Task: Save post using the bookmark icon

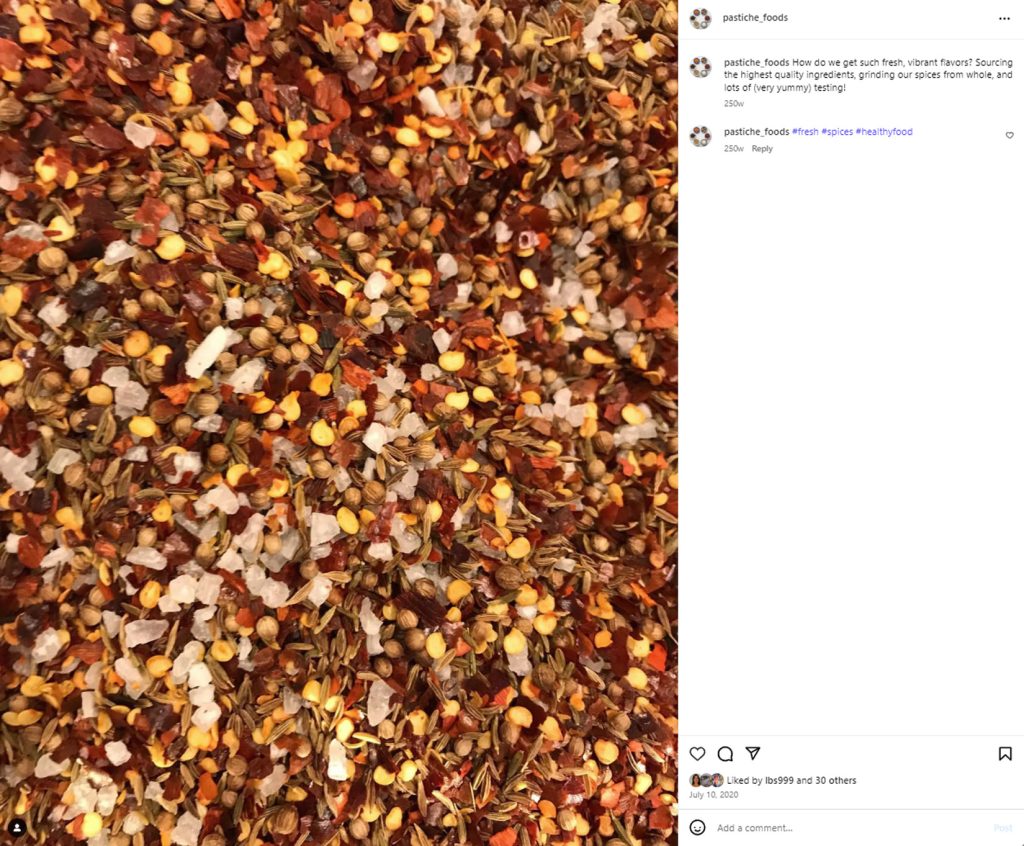Action: [x=1005, y=754]
